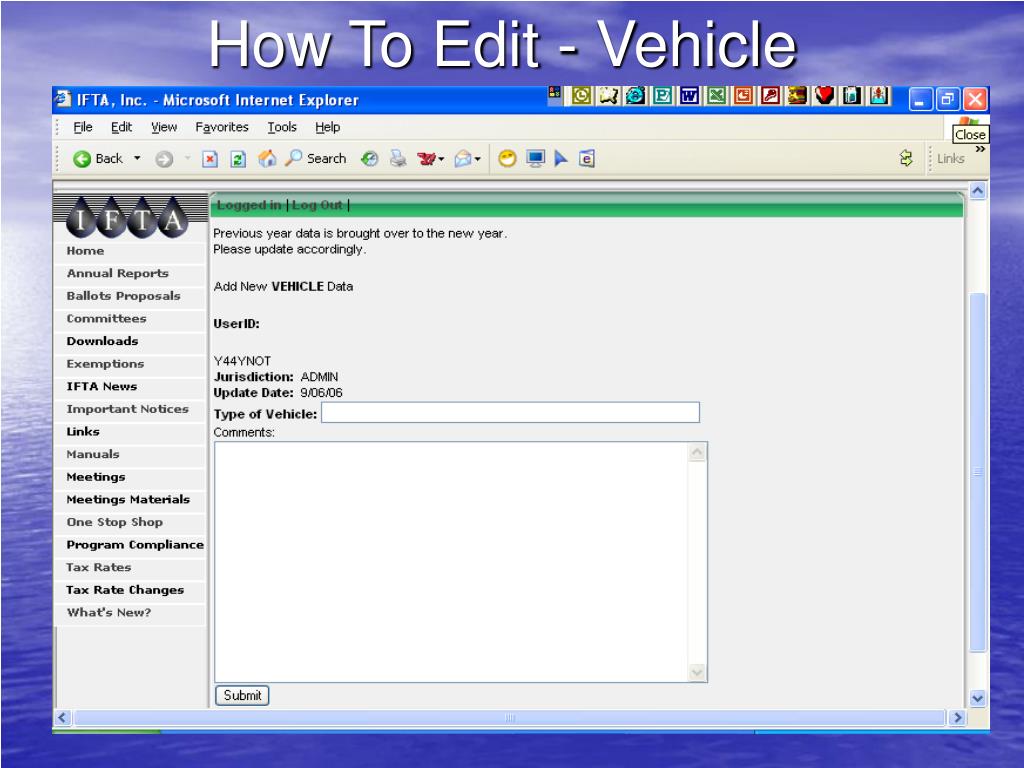Expand the Mail icon dropdown arrow
Image resolution: width=1024 pixels, height=768 pixels.
click(x=478, y=159)
